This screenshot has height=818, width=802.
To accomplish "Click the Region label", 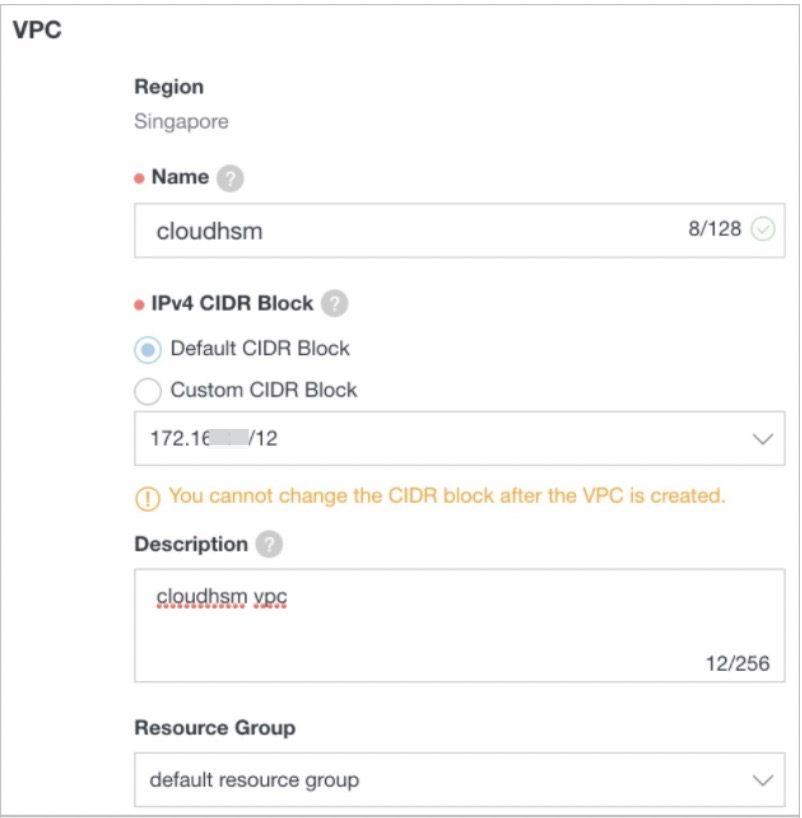I will pos(169,87).
